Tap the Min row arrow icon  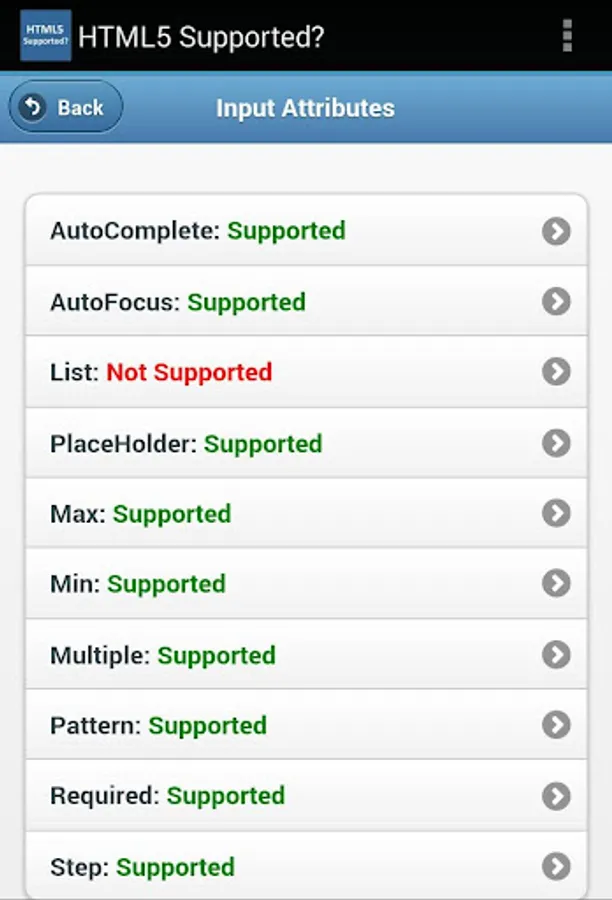coord(556,583)
